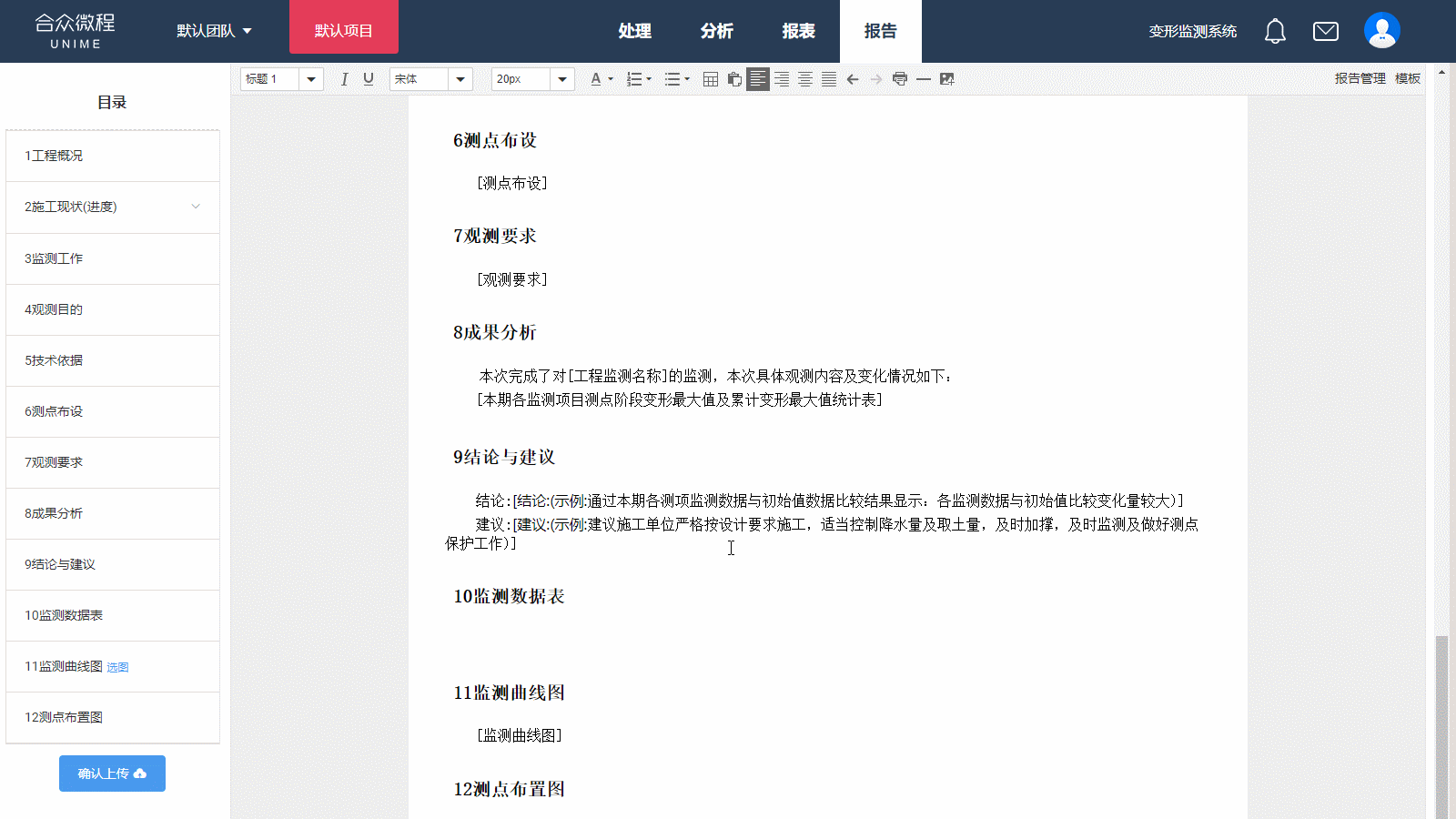
Task: Expand the 2施工现状(进度) directory item
Action: (196, 207)
